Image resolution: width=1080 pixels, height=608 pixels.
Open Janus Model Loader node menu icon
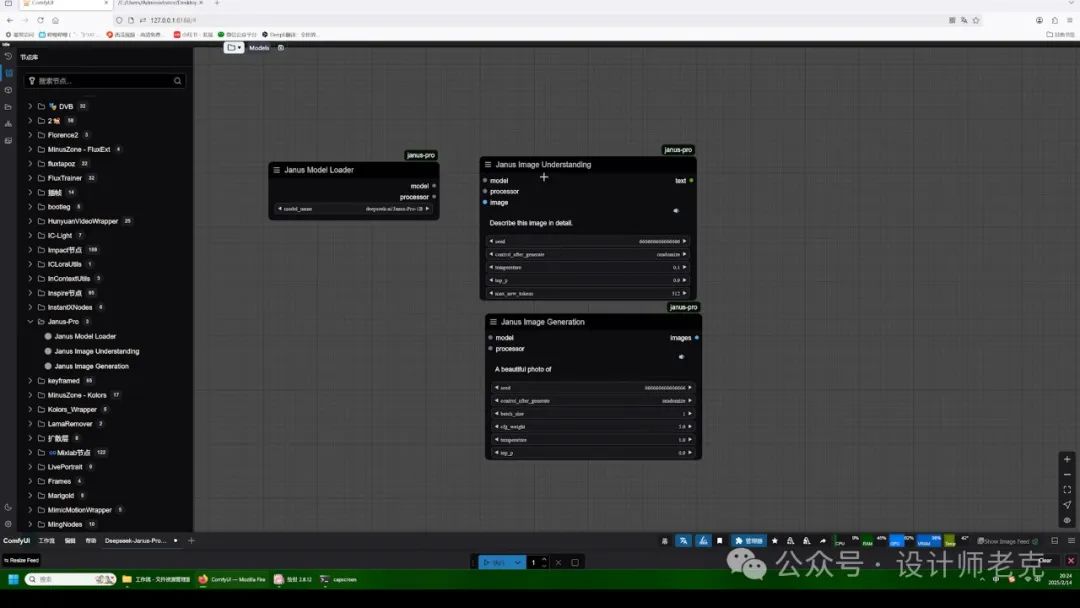click(277, 169)
